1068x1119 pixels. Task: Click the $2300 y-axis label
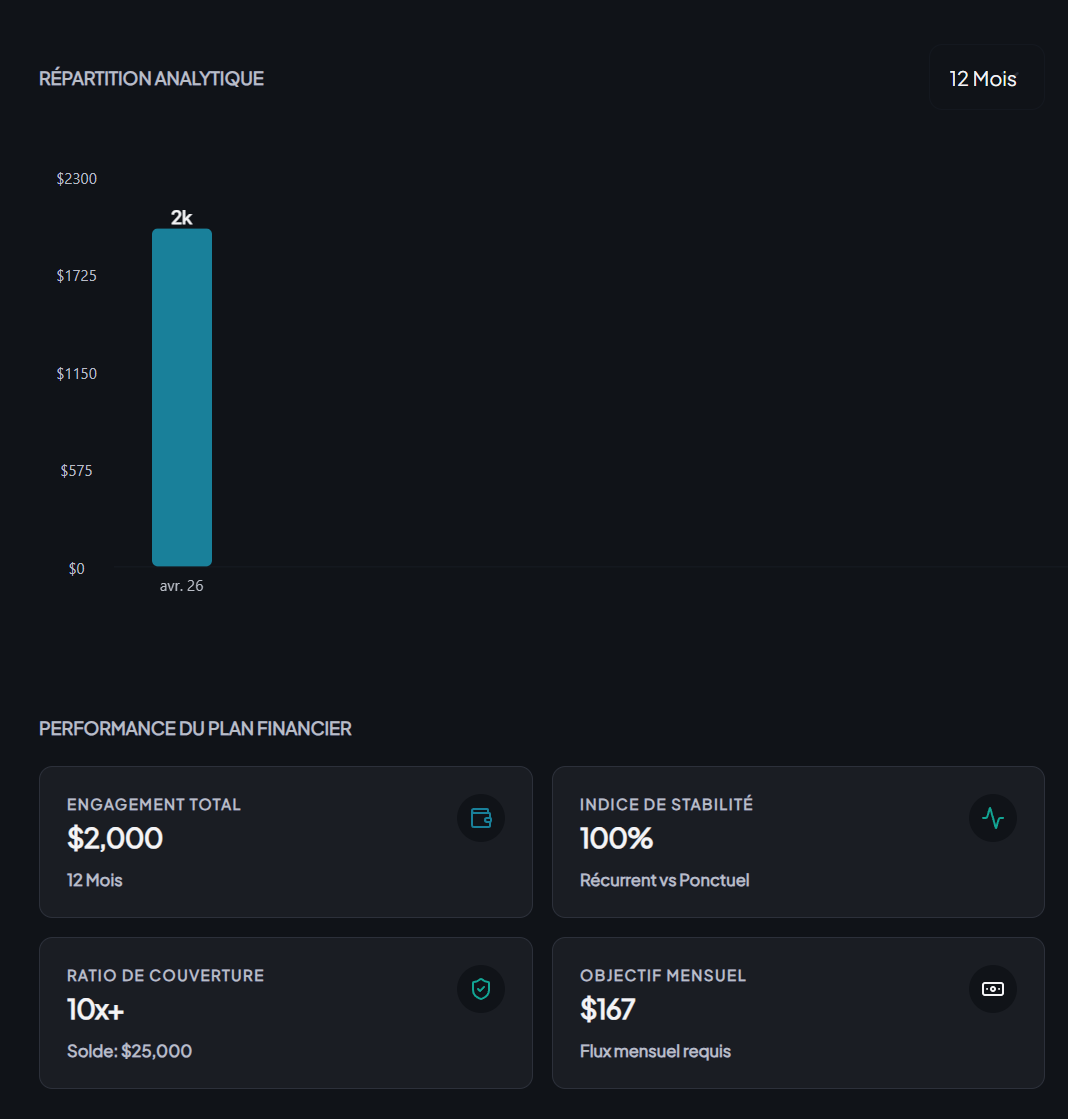point(76,178)
